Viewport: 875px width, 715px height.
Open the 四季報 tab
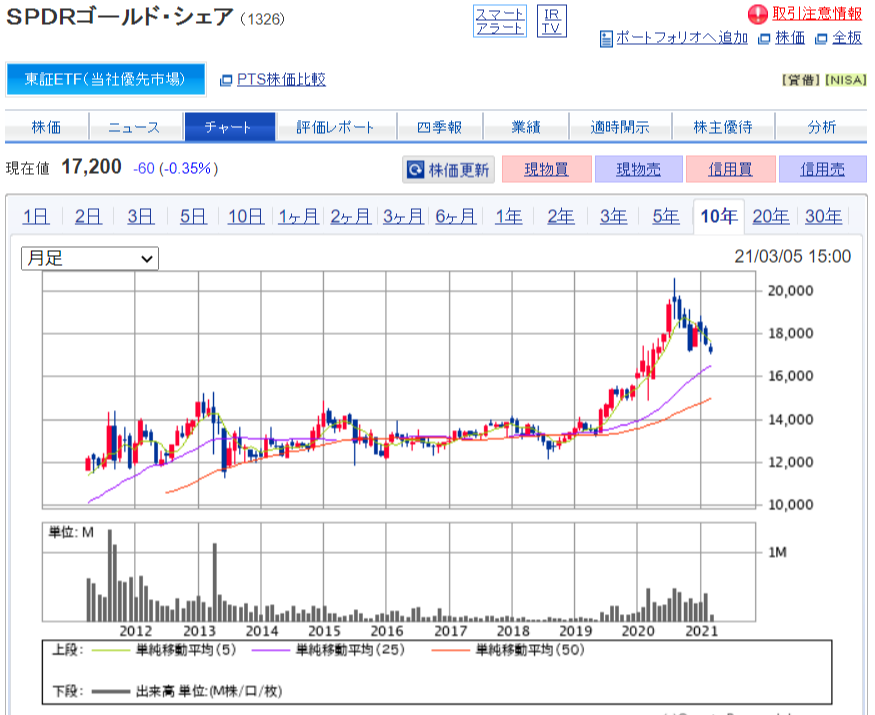[x=439, y=127]
